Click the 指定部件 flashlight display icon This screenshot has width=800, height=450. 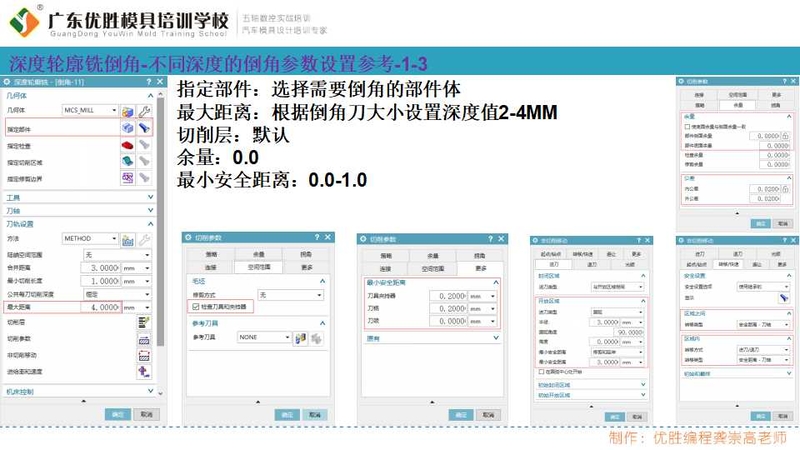tap(144, 128)
